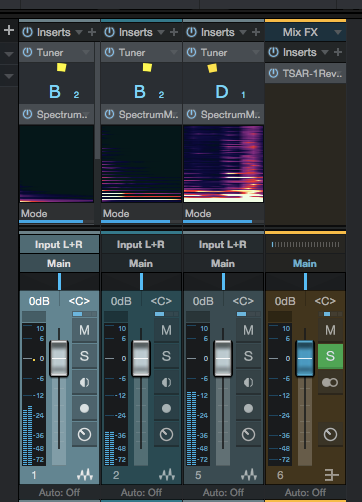Open channel 6 automation dial button

pos(330,434)
